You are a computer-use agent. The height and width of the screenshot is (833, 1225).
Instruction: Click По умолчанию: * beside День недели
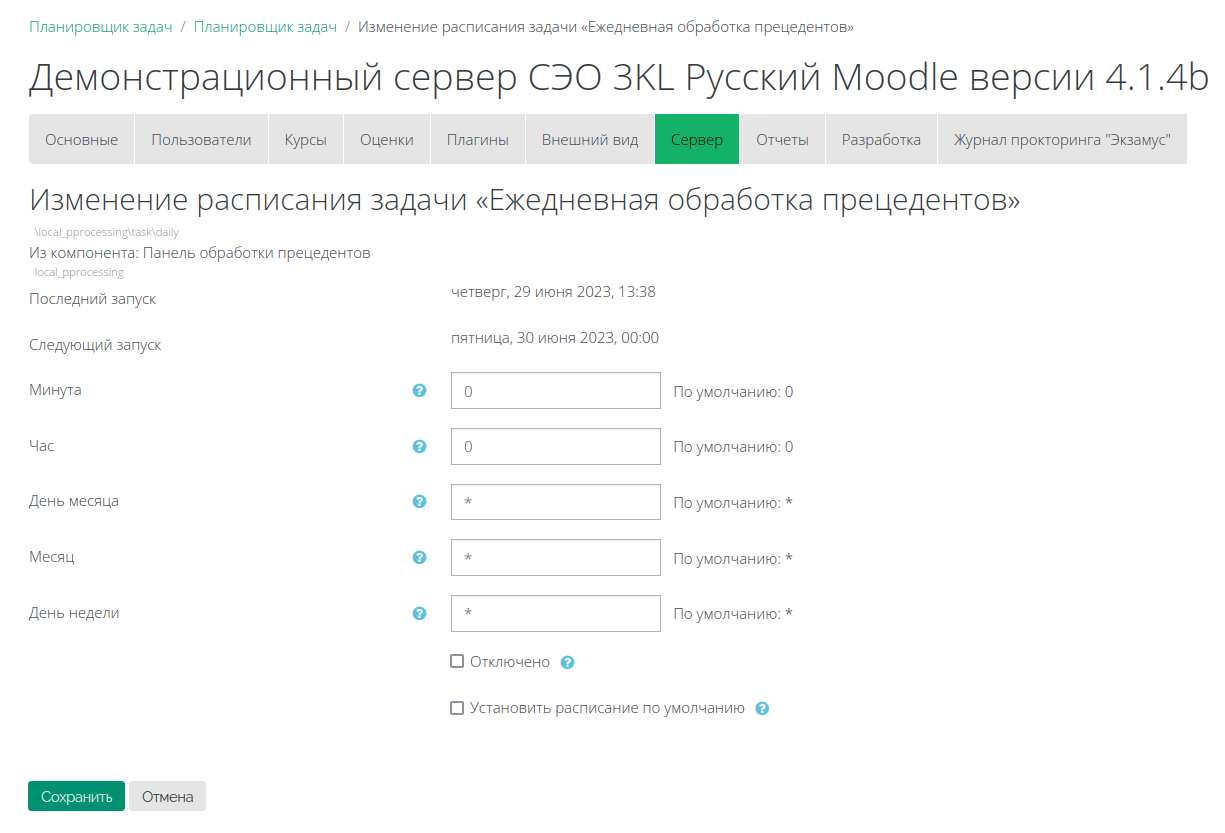pos(733,614)
